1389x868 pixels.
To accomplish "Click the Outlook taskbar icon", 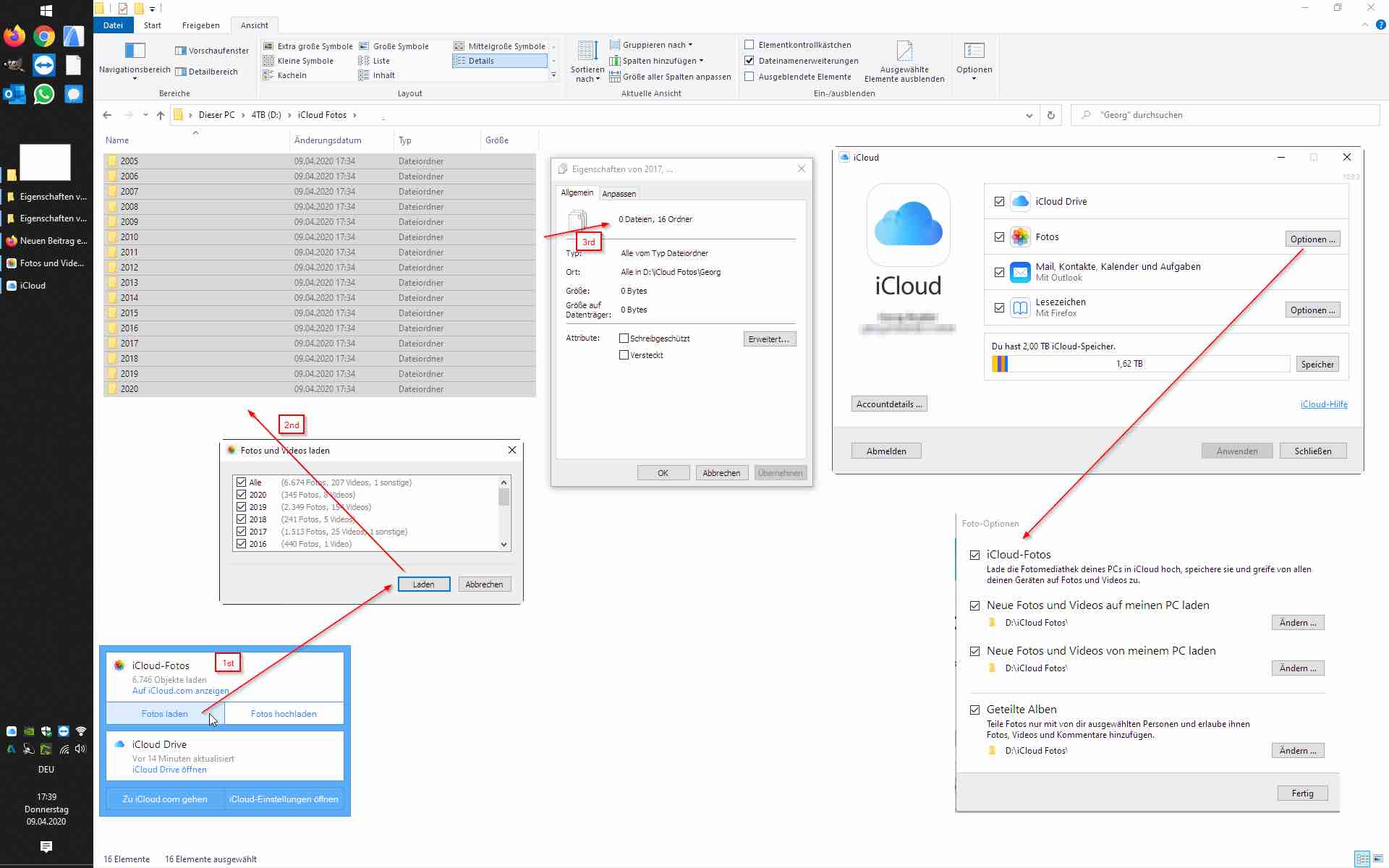I will click(14, 94).
